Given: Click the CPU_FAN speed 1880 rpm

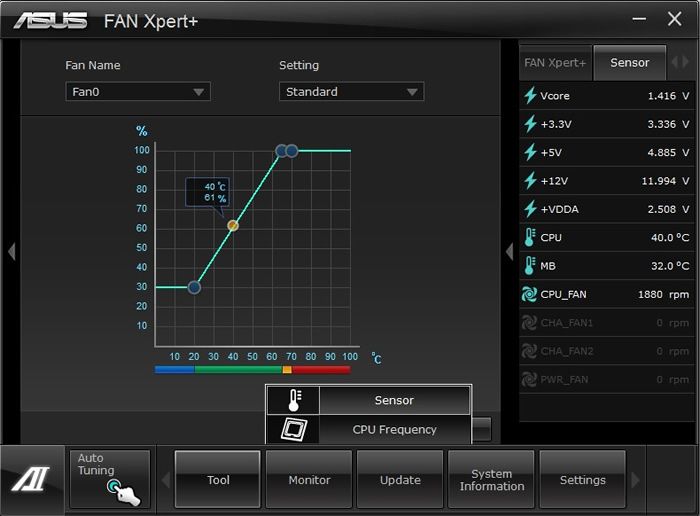Looking at the screenshot, I should (x=663, y=294).
